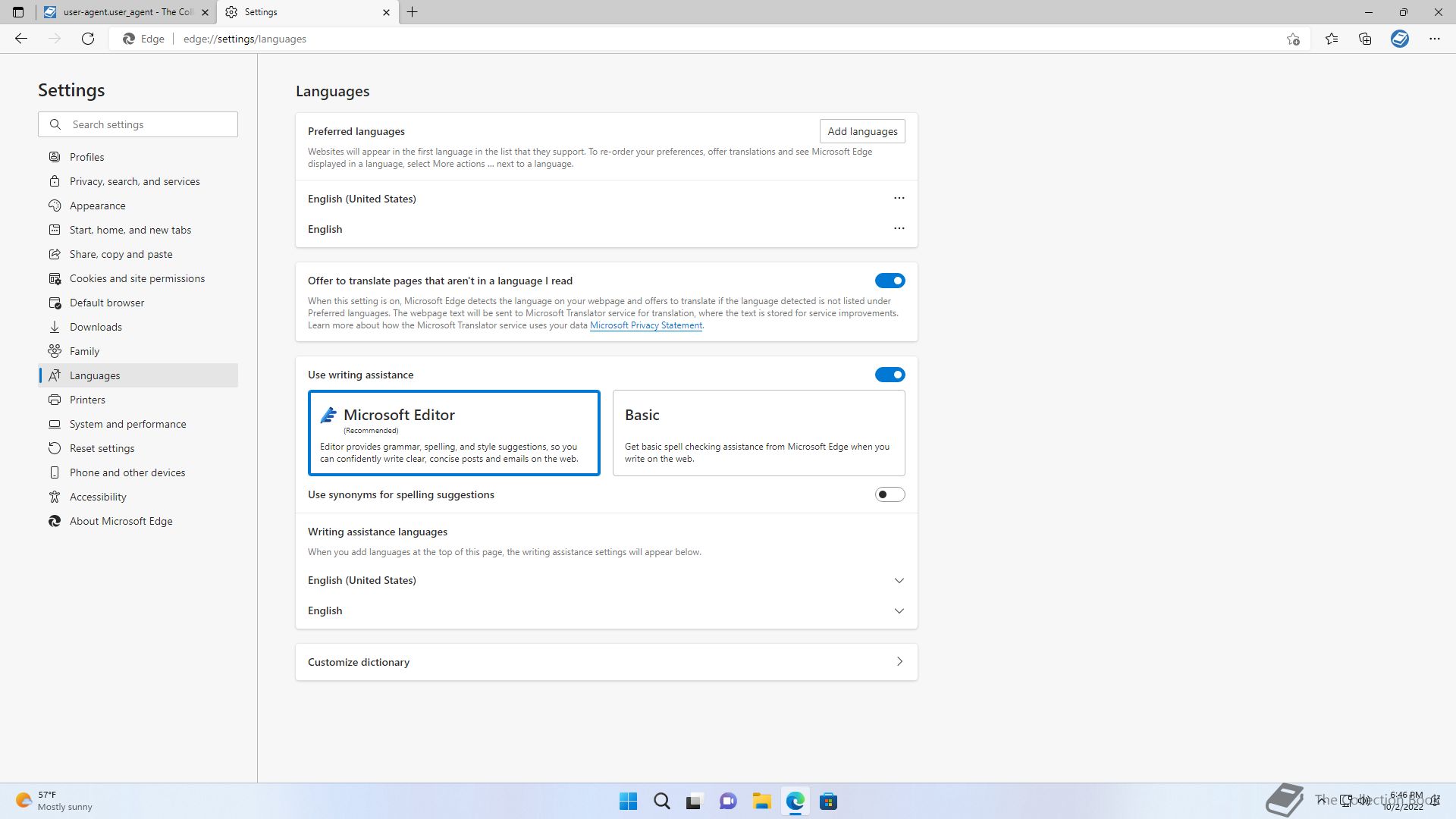This screenshot has height=819, width=1456.
Task: Click the Search settings field
Action: tap(138, 124)
